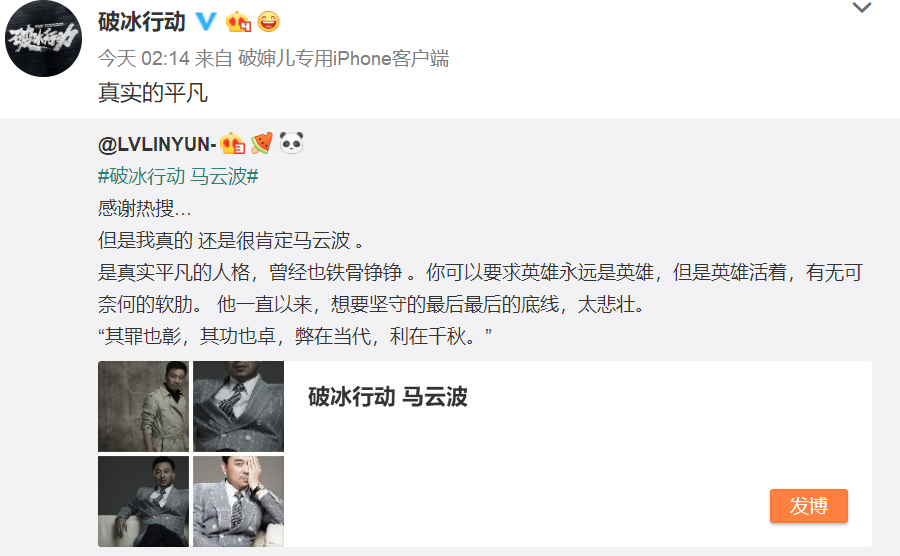The width and height of the screenshot is (900, 556).
Task: Open the @LVLINYUN- user profile link
Action: (157, 144)
